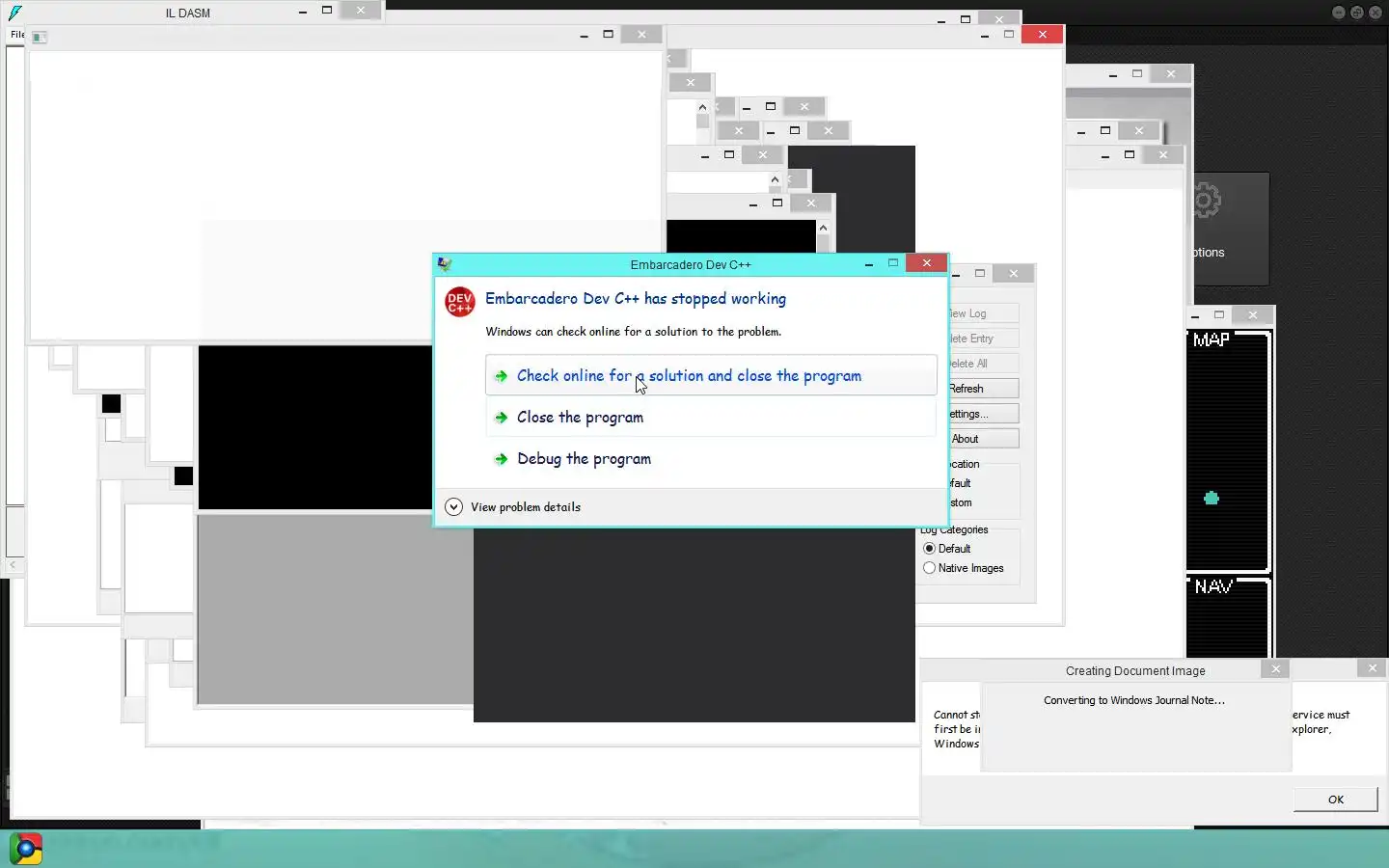Open the colorful round taskbar app icon
The height and width of the screenshot is (868, 1389).
[26, 849]
